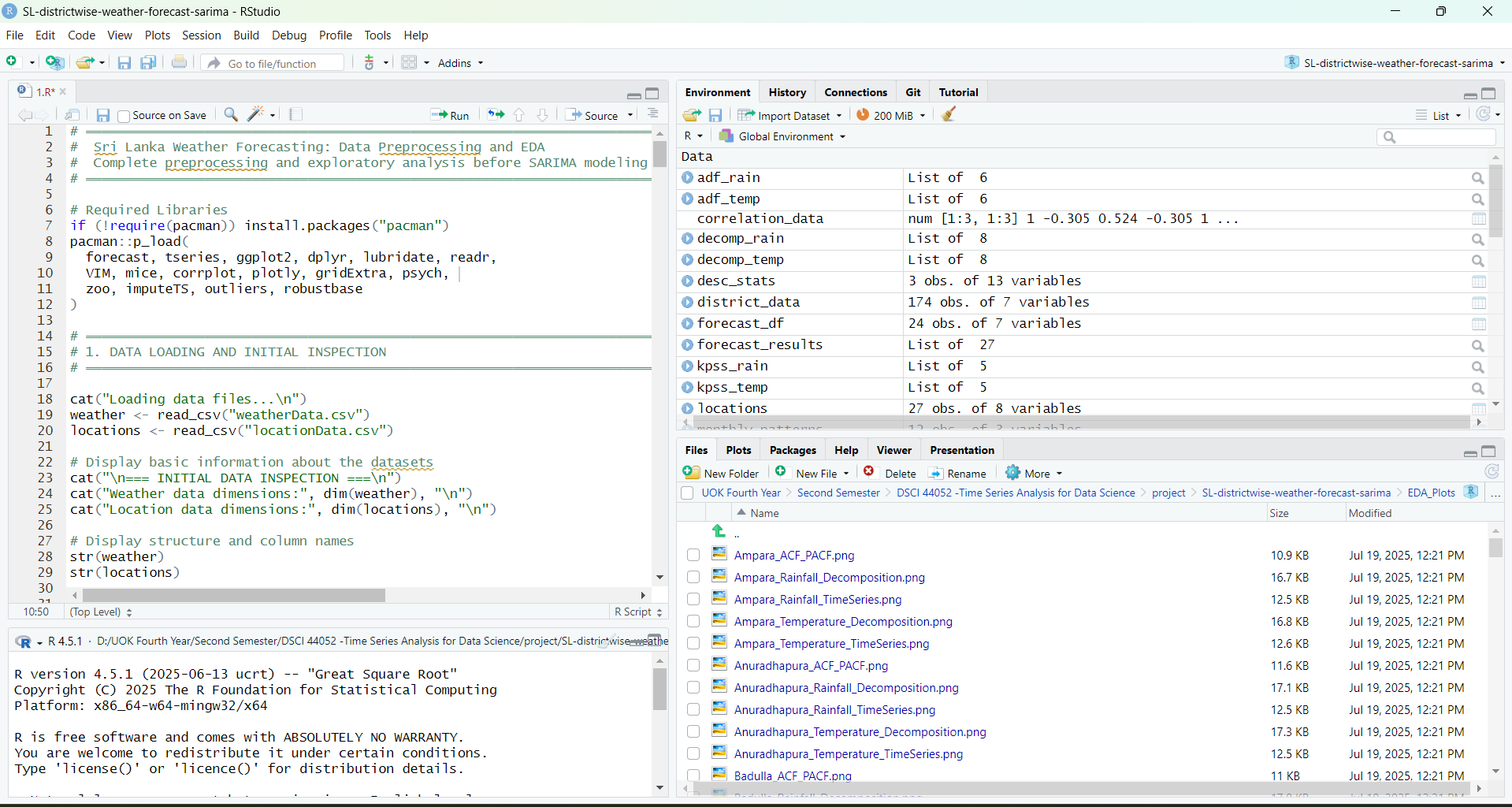Click the print current file icon
Viewport: 1512px width, 807px height.
pyautogui.click(x=180, y=63)
